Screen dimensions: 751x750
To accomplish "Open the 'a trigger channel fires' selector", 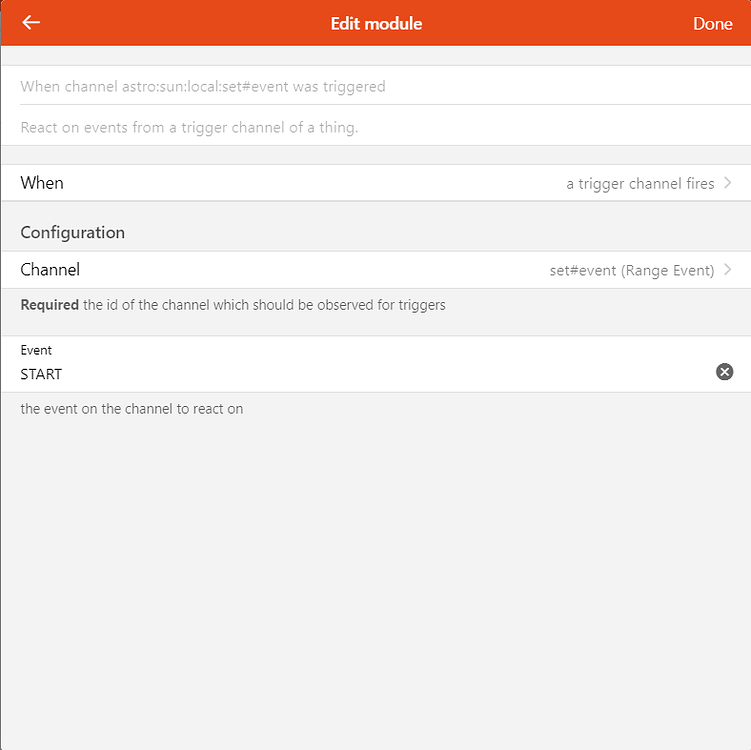I will [640, 183].
